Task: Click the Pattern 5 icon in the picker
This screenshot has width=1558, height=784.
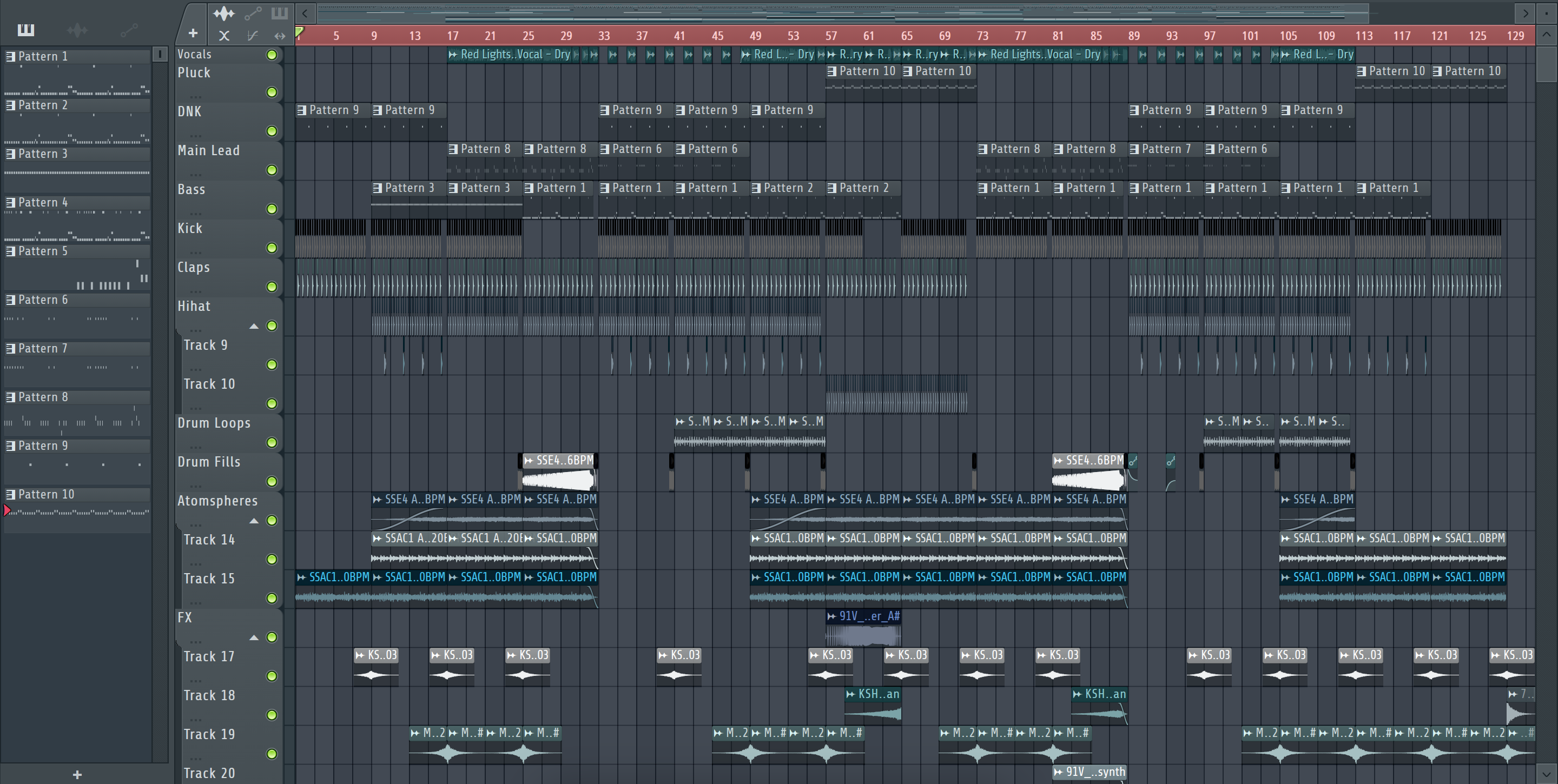Action: click(10, 251)
